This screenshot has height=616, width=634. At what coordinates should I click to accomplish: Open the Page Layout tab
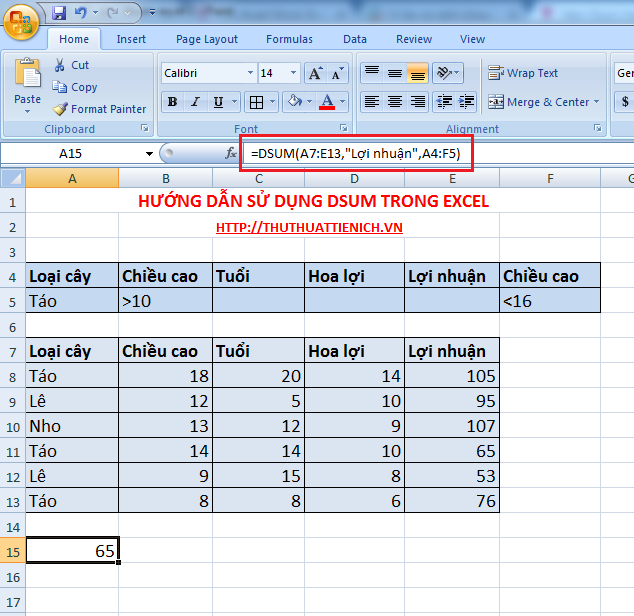(207, 39)
